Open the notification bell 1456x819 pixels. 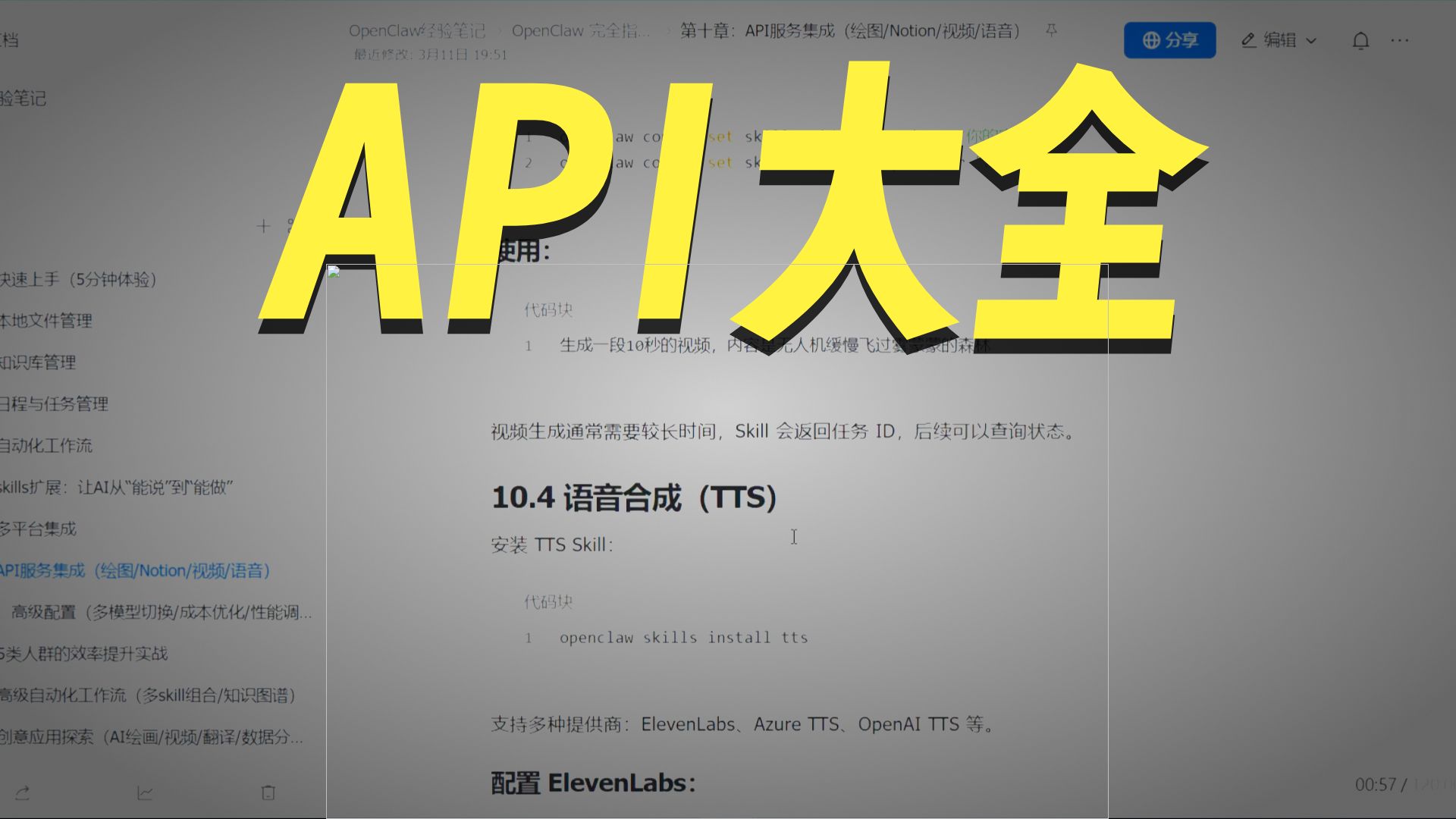(x=1360, y=40)
